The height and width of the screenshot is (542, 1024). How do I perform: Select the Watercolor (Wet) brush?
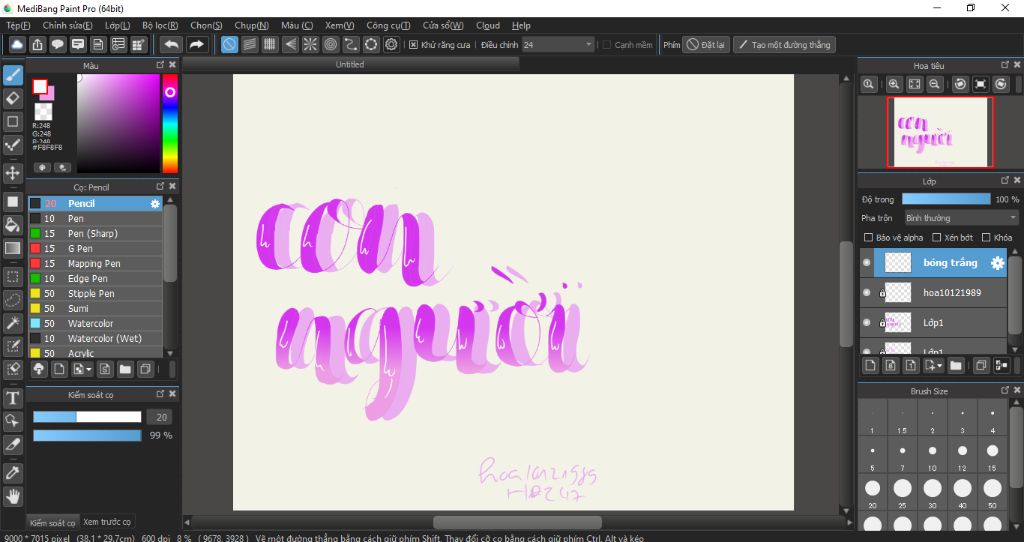coord(95,338)
